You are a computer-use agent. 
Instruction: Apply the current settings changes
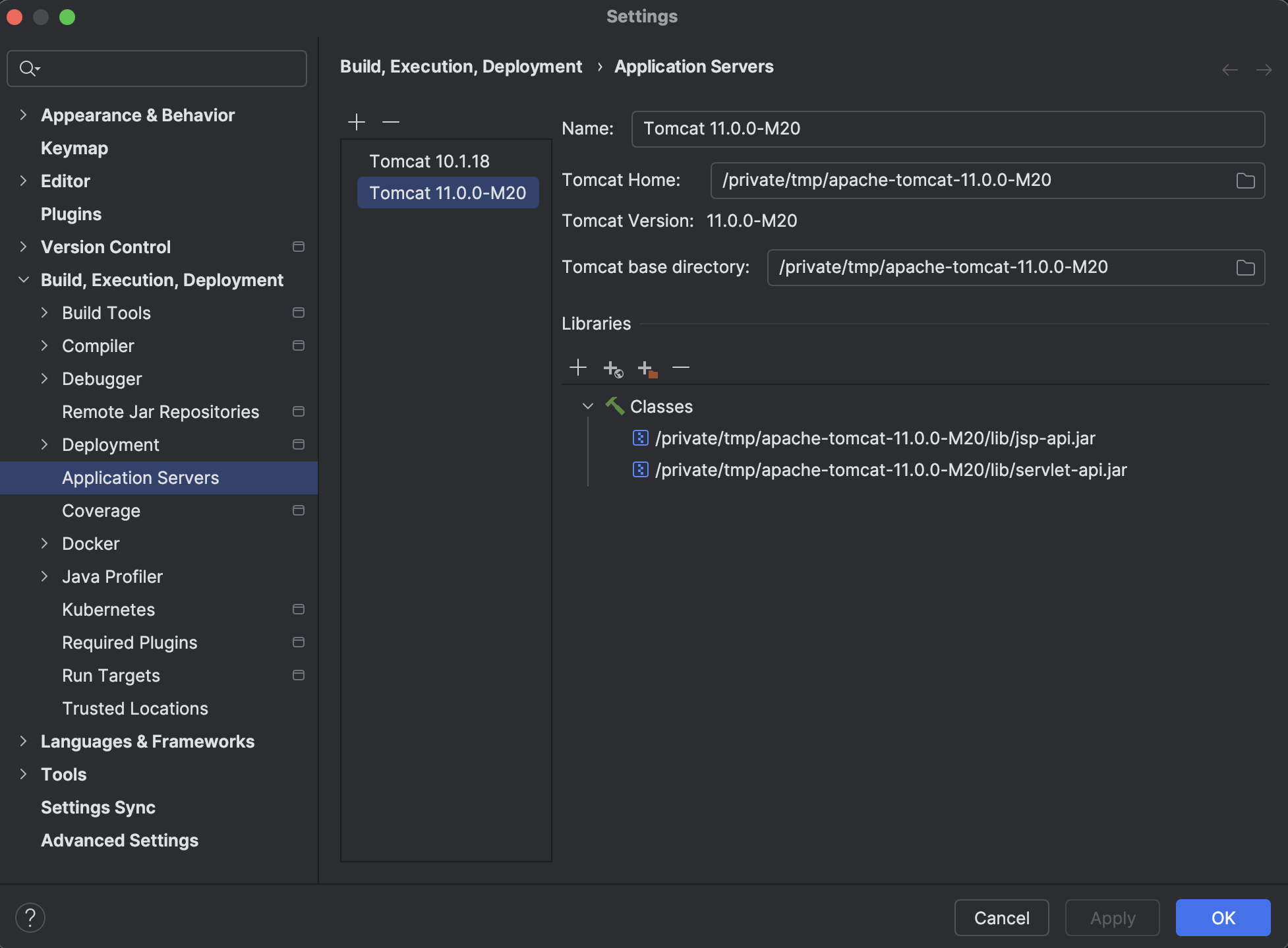1112,918
